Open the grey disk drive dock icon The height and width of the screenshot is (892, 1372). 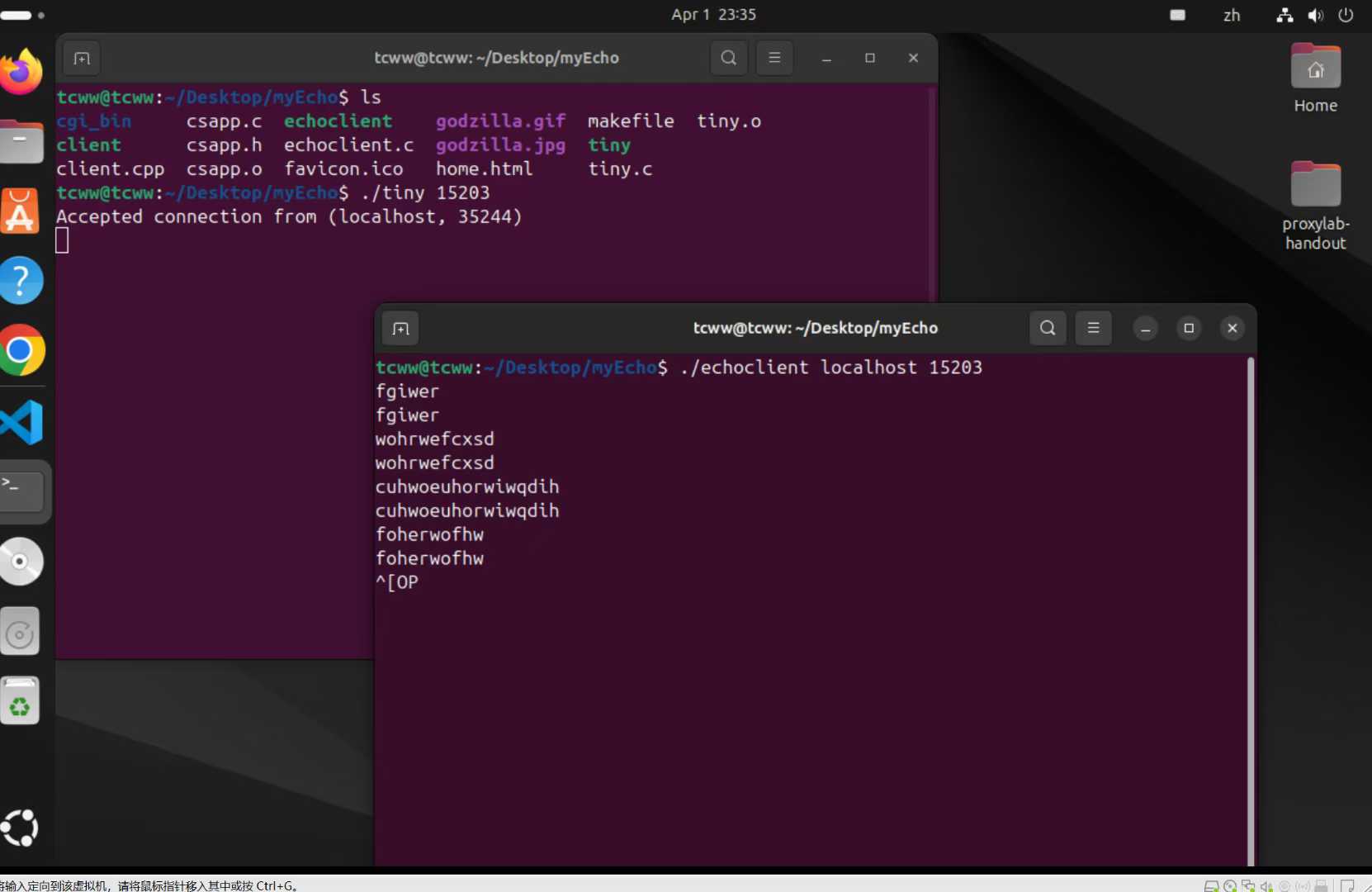click(21, 632)
